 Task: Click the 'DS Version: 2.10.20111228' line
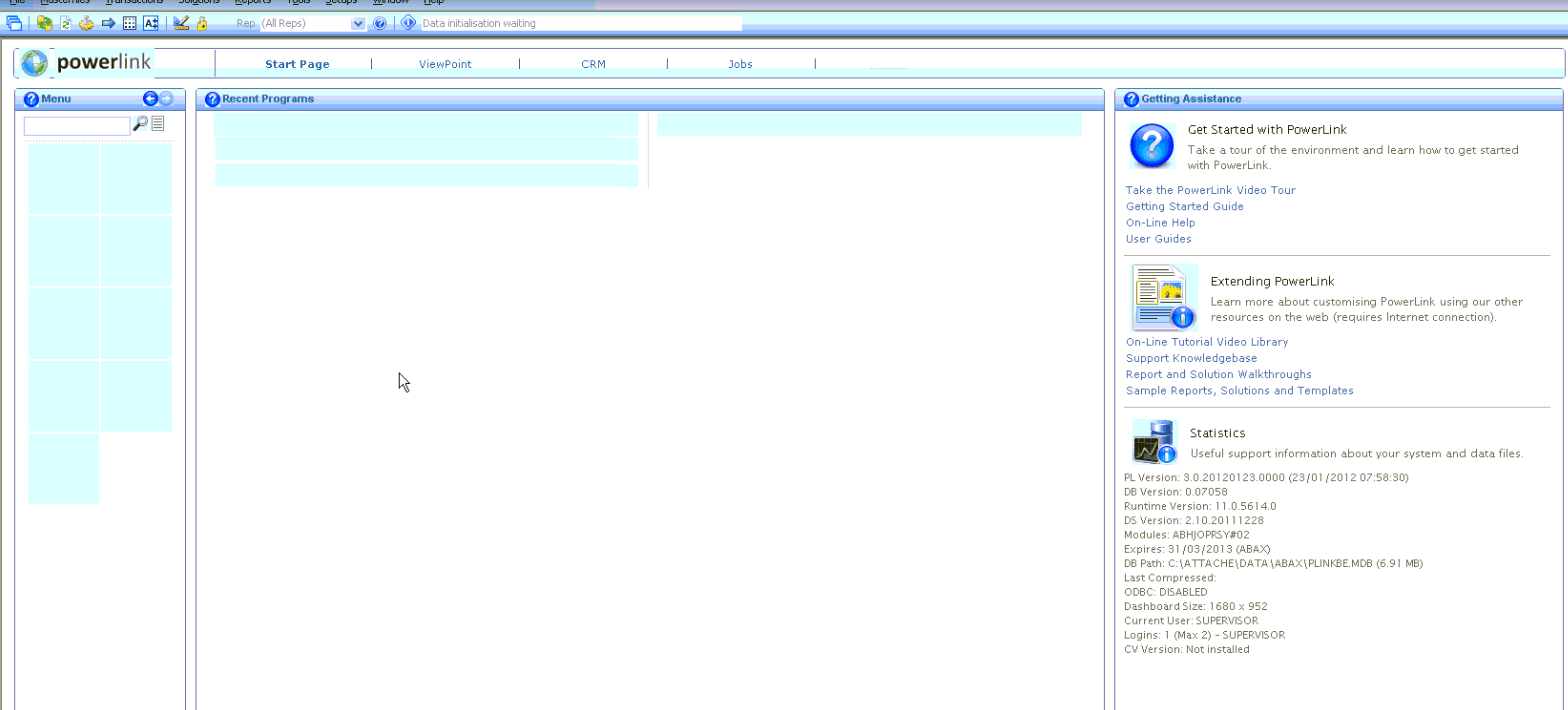(x=1195, y=521)
